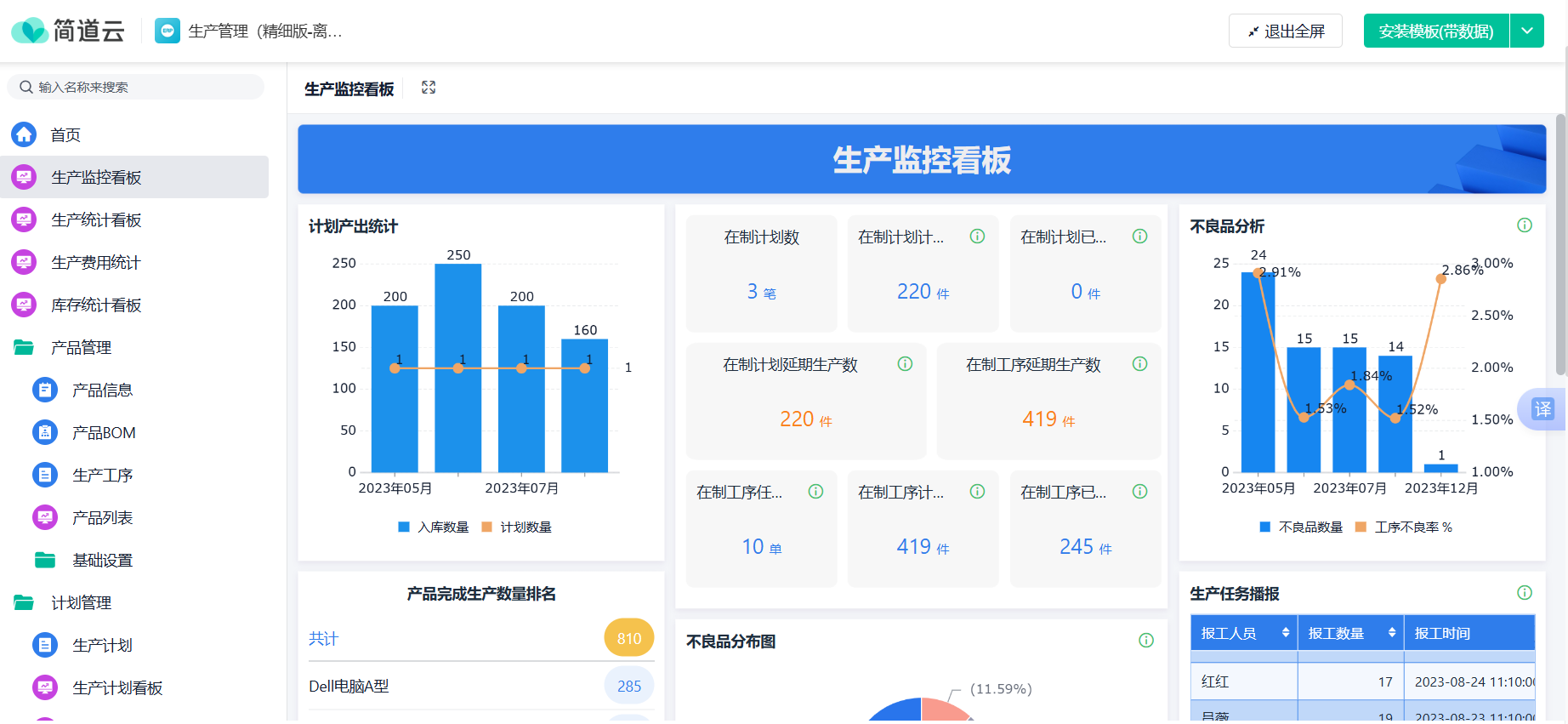Click info icon on 在制计划计... card
1568x724 pixels.
pos(978,237)
